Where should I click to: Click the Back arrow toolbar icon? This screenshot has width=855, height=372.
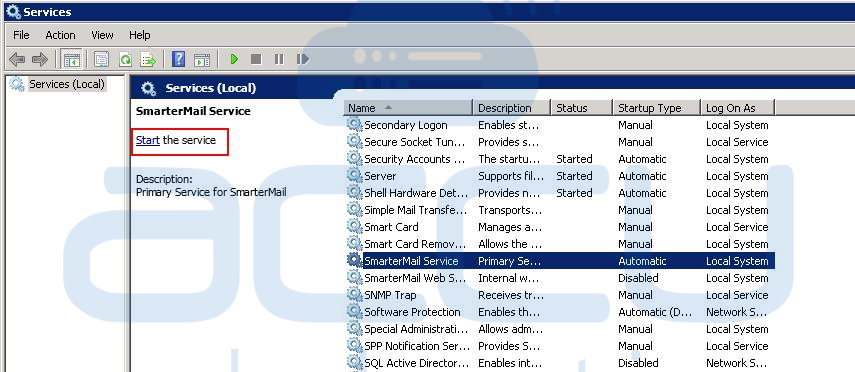click(x=17, y=59)
